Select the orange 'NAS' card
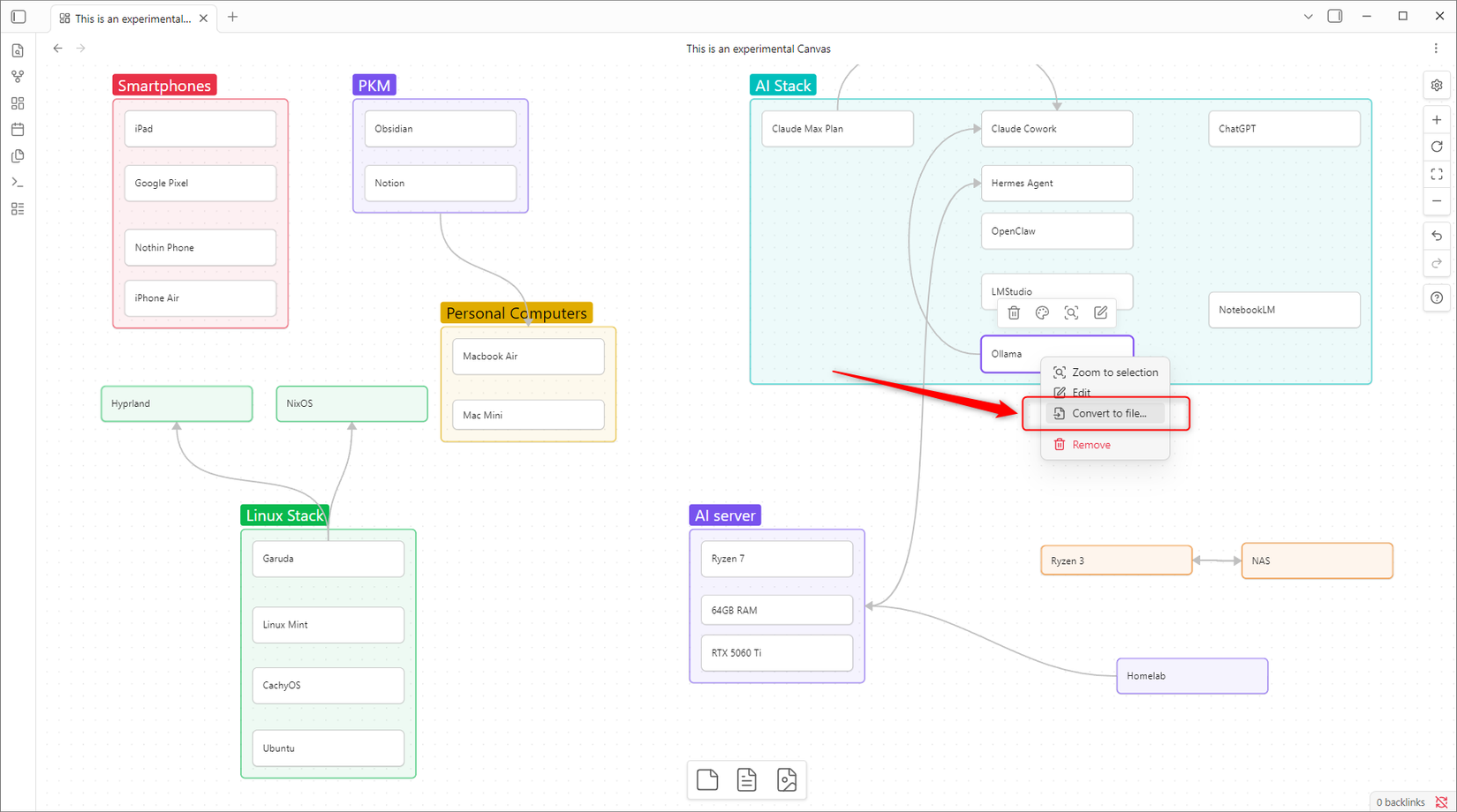Image resolution: width=1457 pixels, height=812 pixels. click(x=1317, y=560)
